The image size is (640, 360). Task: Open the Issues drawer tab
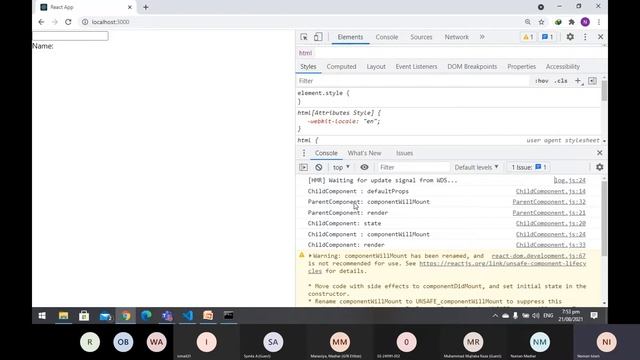click(x=404, y=153)
